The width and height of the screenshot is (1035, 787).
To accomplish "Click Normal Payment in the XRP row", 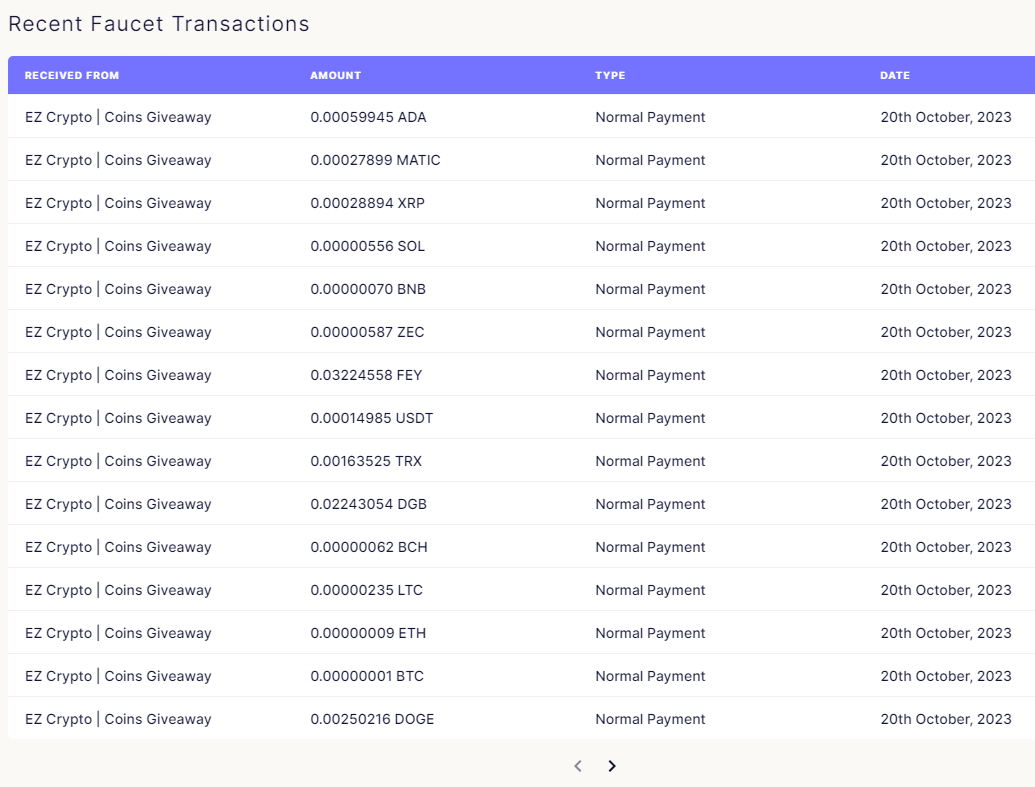I will pos(650,203).
